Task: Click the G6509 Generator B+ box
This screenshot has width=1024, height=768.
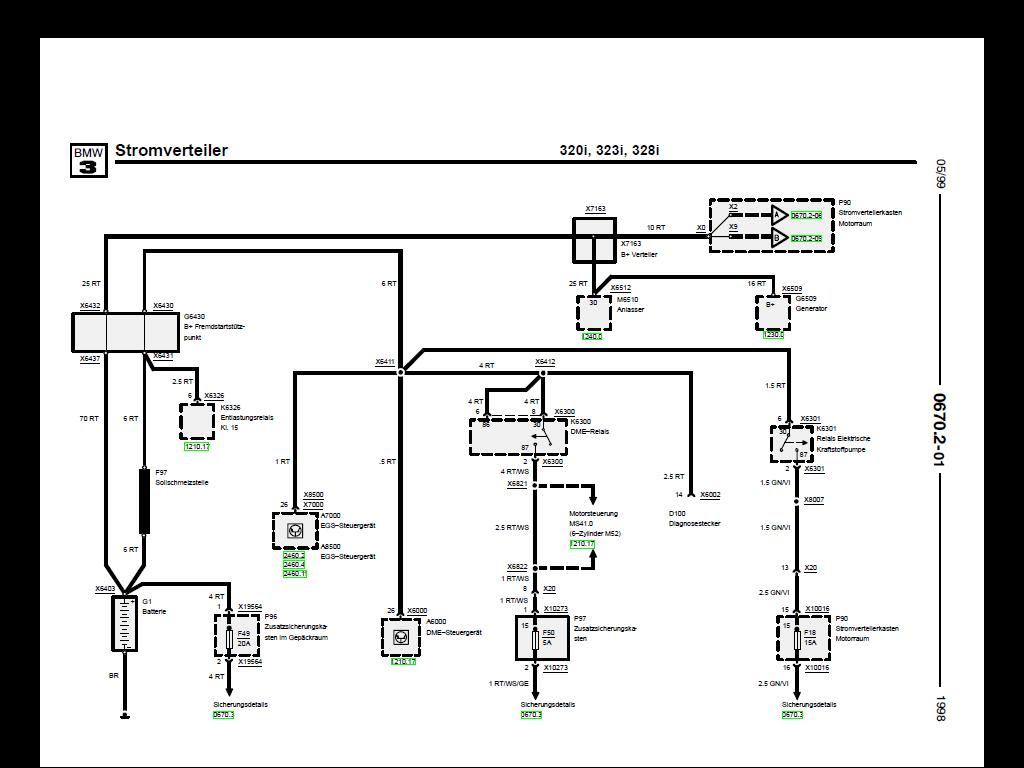Action: tap(773, 313)
